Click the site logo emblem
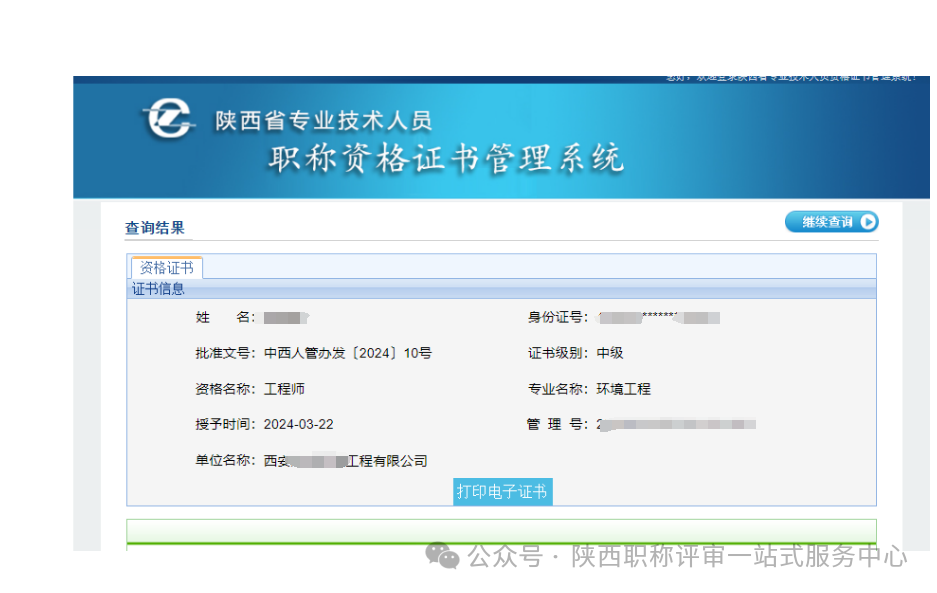This screenshot has height=593, width=937. [x=169, y=118]
